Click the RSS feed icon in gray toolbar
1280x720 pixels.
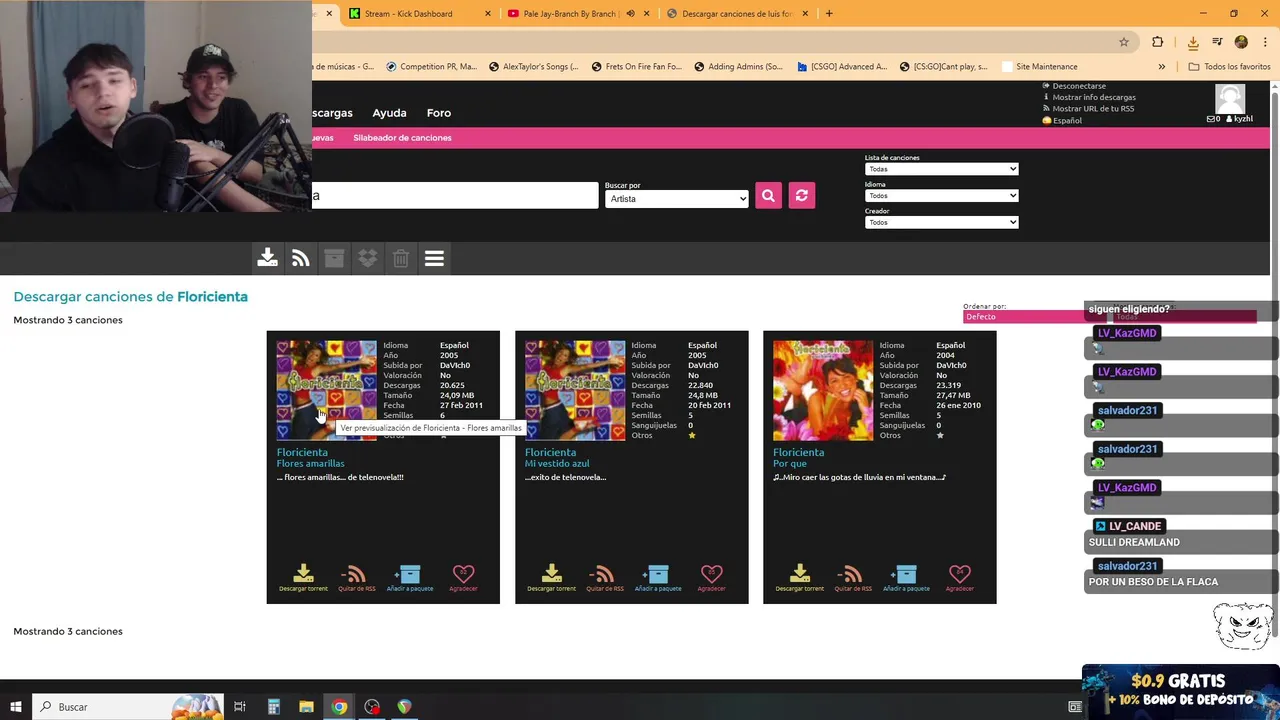click(300, 258)
